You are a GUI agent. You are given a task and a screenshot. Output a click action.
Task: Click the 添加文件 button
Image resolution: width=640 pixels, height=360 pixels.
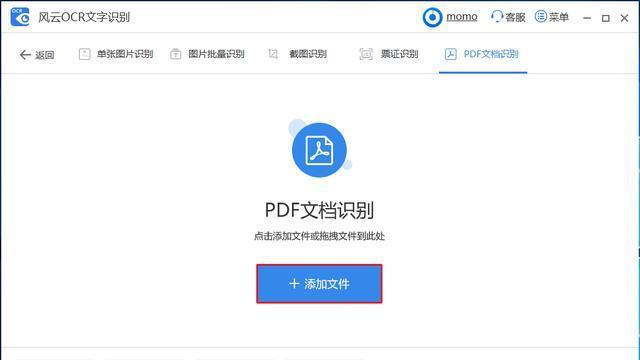pos(319,284)
